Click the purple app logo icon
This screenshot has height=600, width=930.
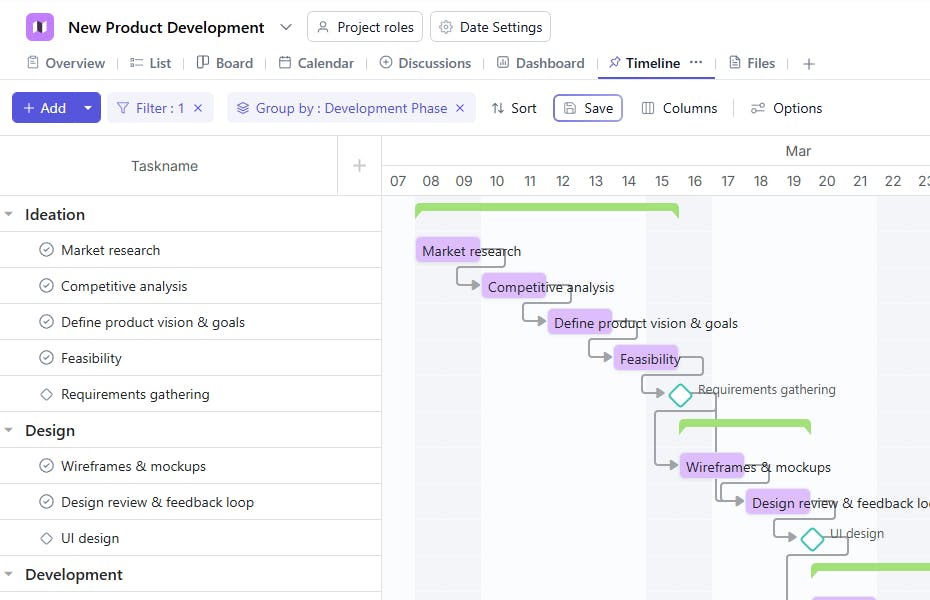(x=40, y=27)
